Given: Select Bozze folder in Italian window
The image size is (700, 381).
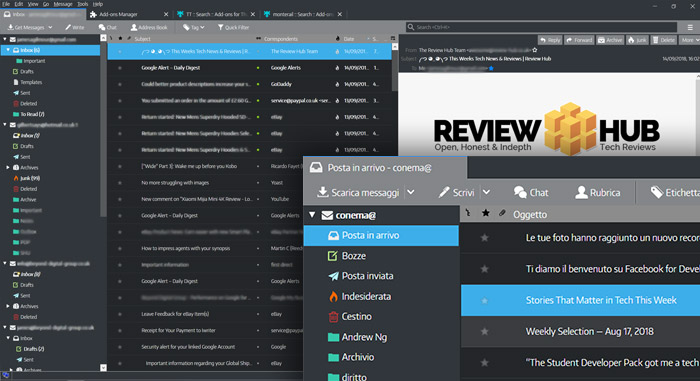Looking at the screenshot, I should click(x=346, y=256).
